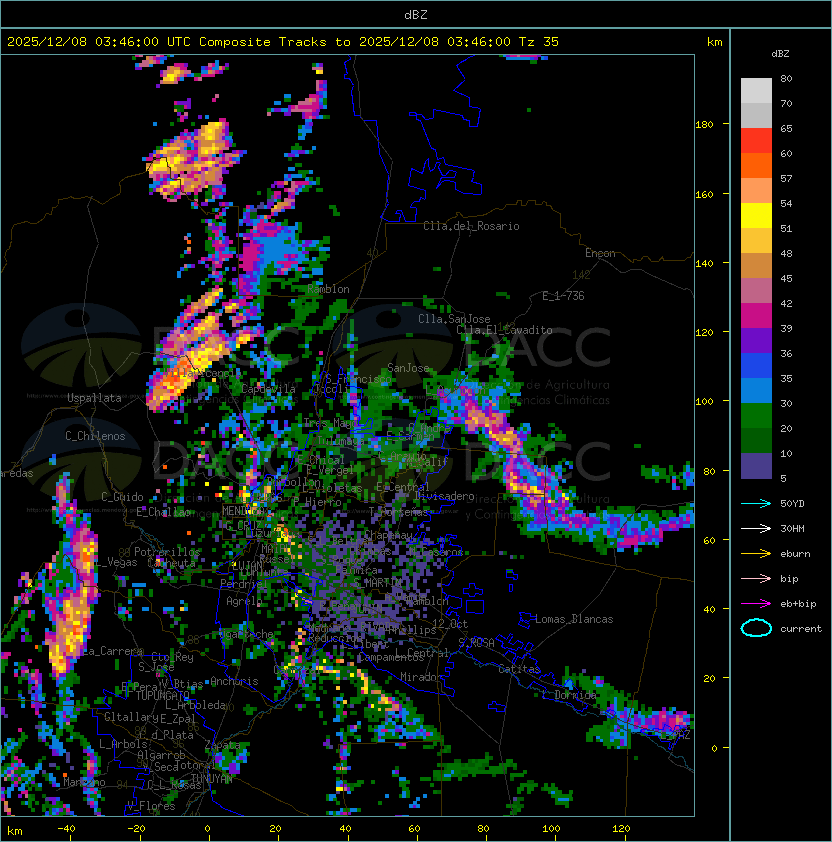The width and height of the screenshot is (832, 842).
Task: Select the green swatch between 30 and 20
Action: tap(756, 416)
